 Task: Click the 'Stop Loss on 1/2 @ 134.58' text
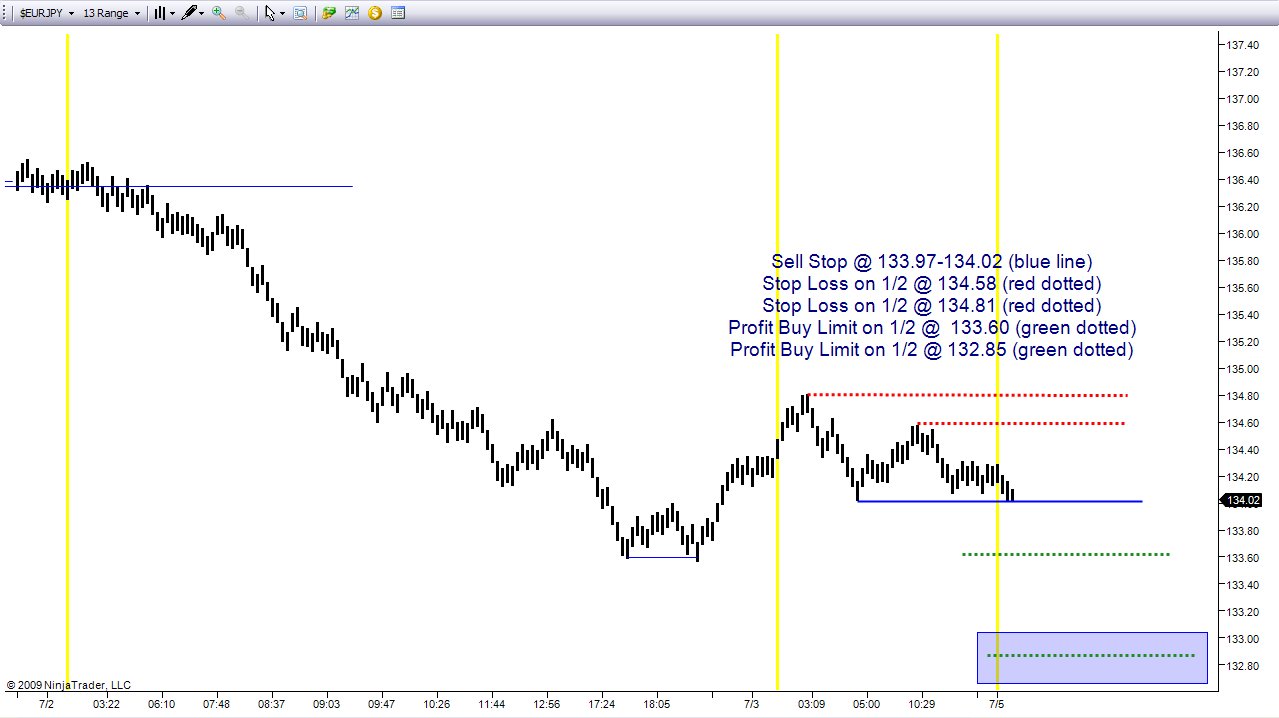pos(932,284)
